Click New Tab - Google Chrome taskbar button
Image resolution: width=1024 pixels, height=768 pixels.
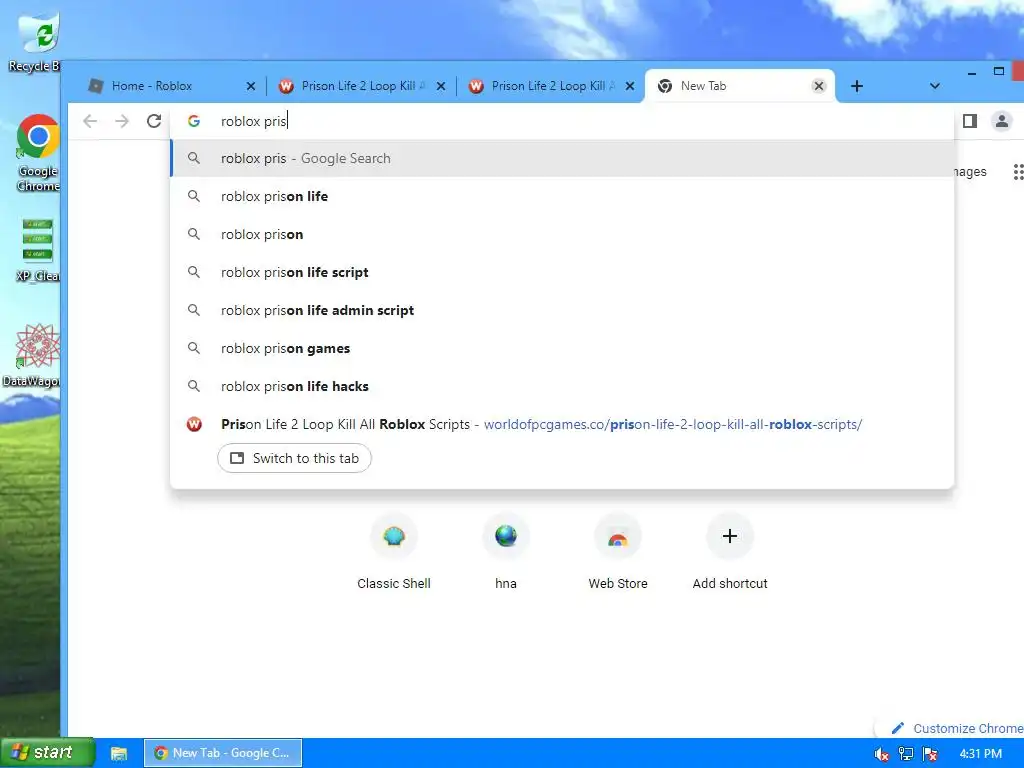[223, 753]
